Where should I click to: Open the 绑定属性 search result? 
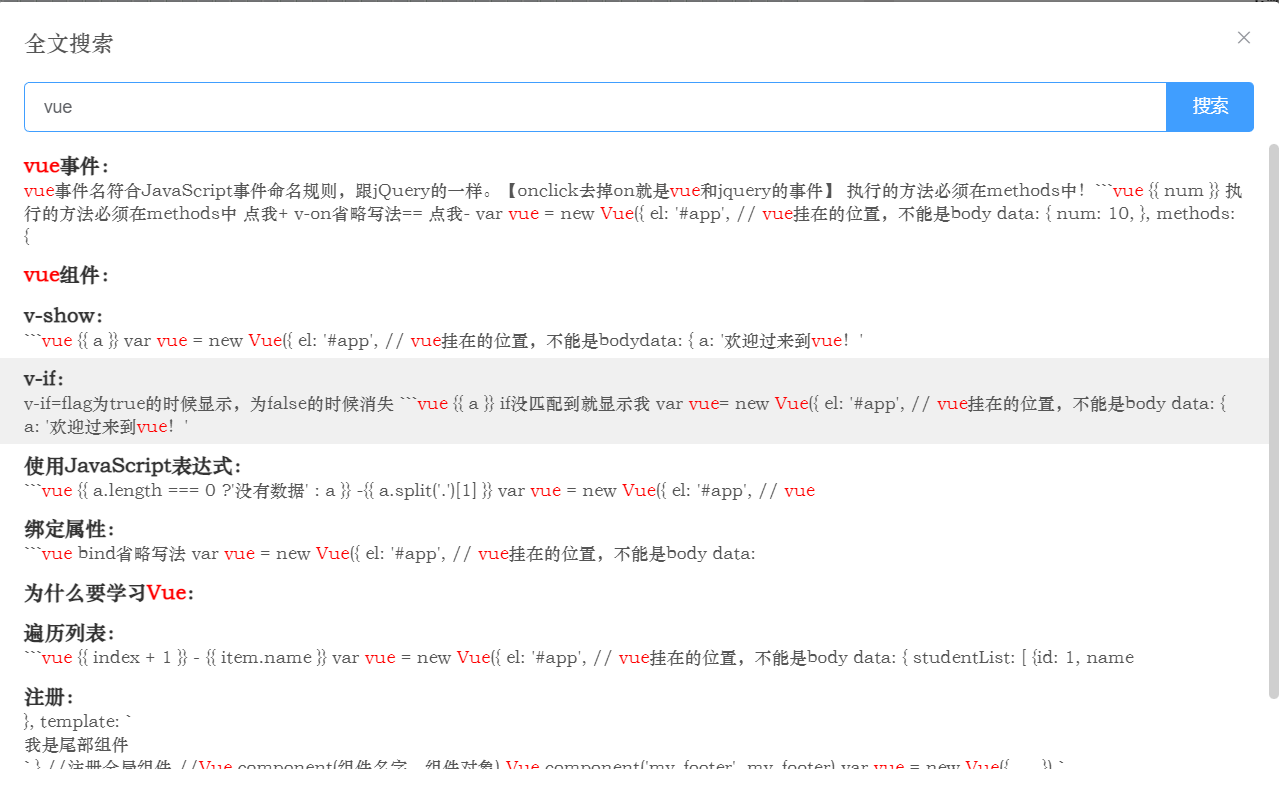(70, 529)
